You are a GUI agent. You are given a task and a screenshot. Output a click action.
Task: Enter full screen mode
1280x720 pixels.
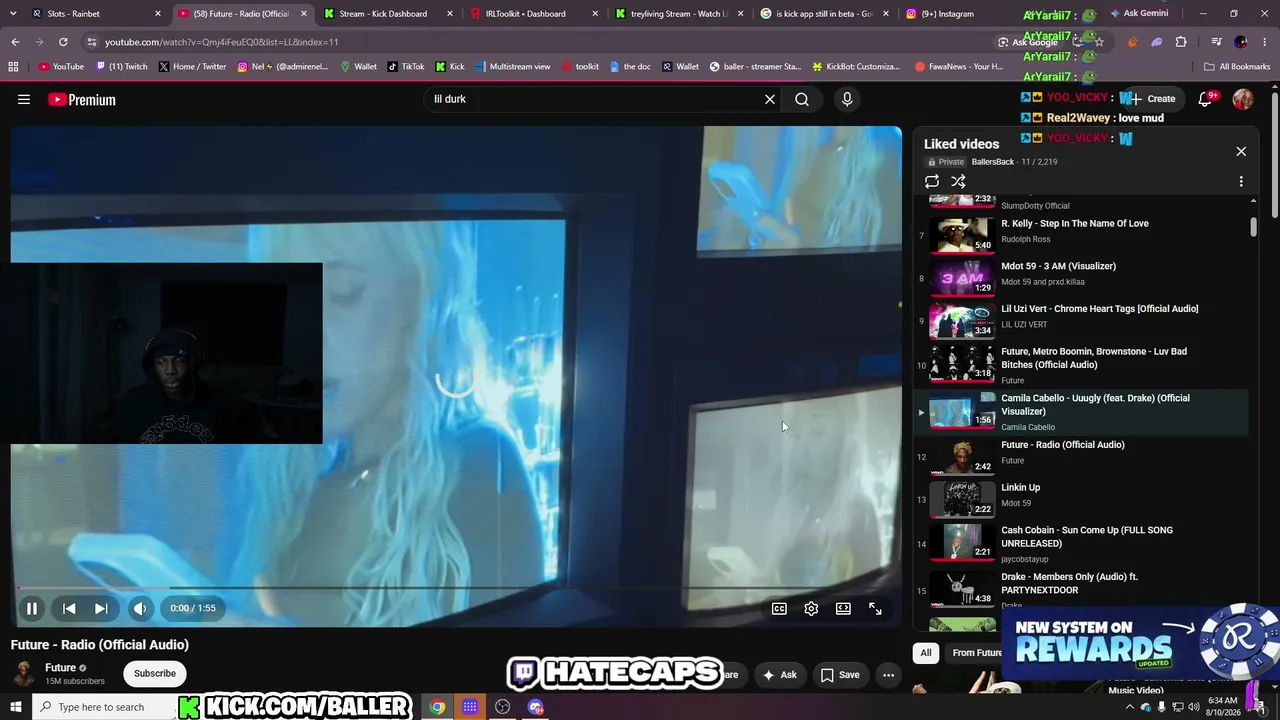[875, 608]
